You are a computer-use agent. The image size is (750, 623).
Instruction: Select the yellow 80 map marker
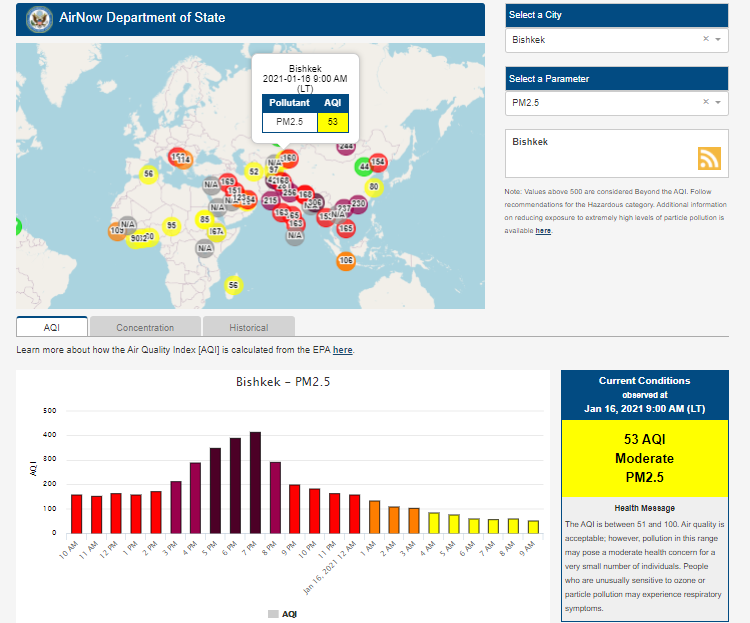pyautogui.click(x=374, y=187)
